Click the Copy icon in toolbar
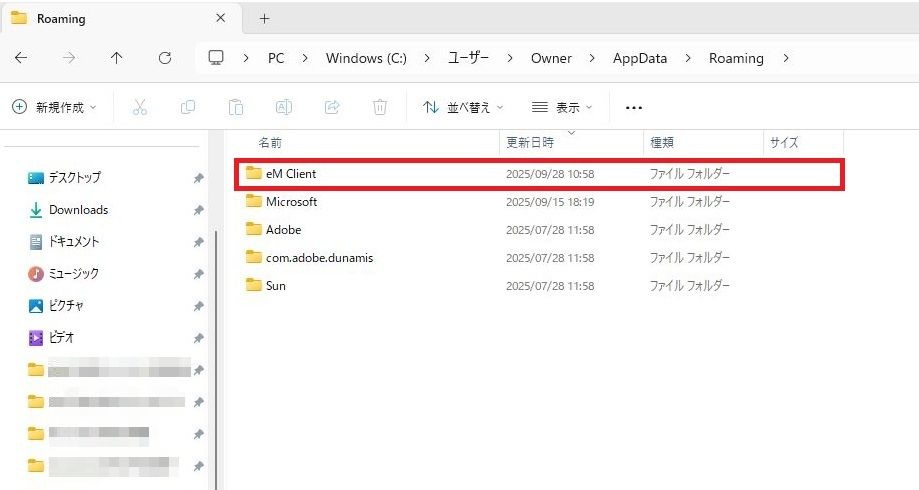The image size is (919, 490). tap(188, 107)
